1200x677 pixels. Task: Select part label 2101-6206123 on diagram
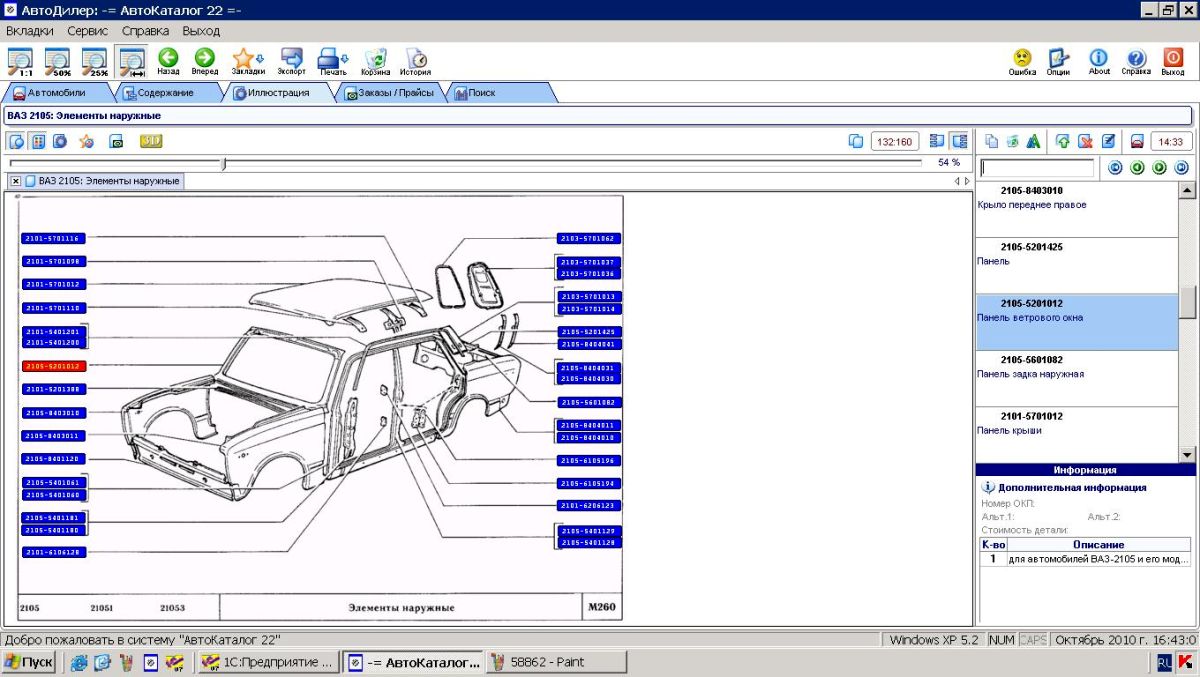[590, 506]
